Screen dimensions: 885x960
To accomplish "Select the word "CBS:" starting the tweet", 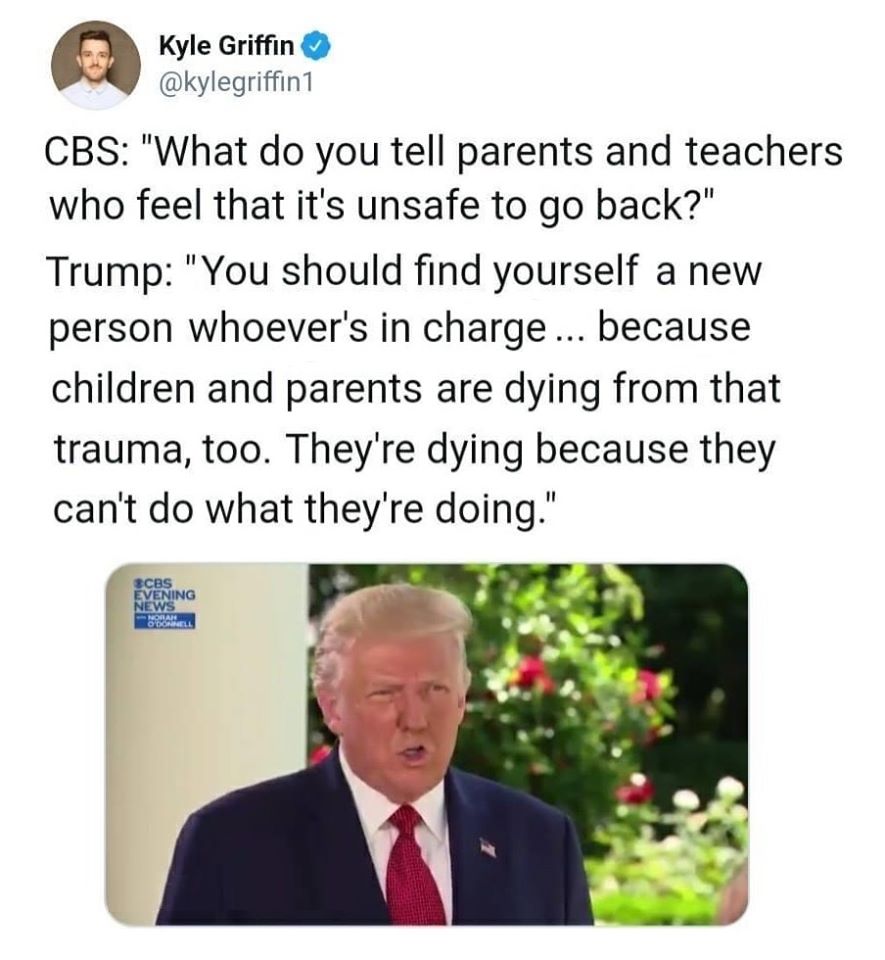I will point(83,152).
